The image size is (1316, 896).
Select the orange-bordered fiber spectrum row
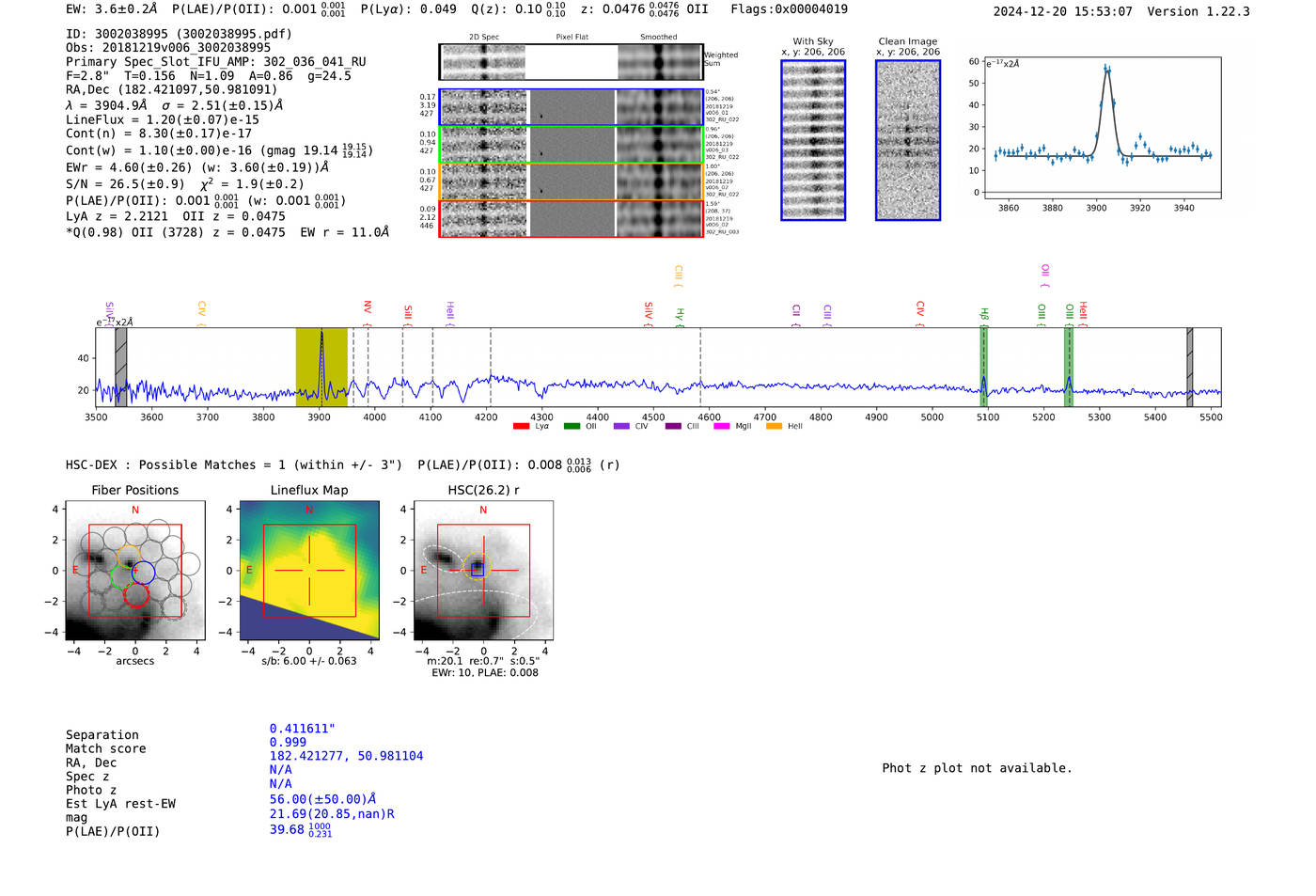tap(571, 181)
